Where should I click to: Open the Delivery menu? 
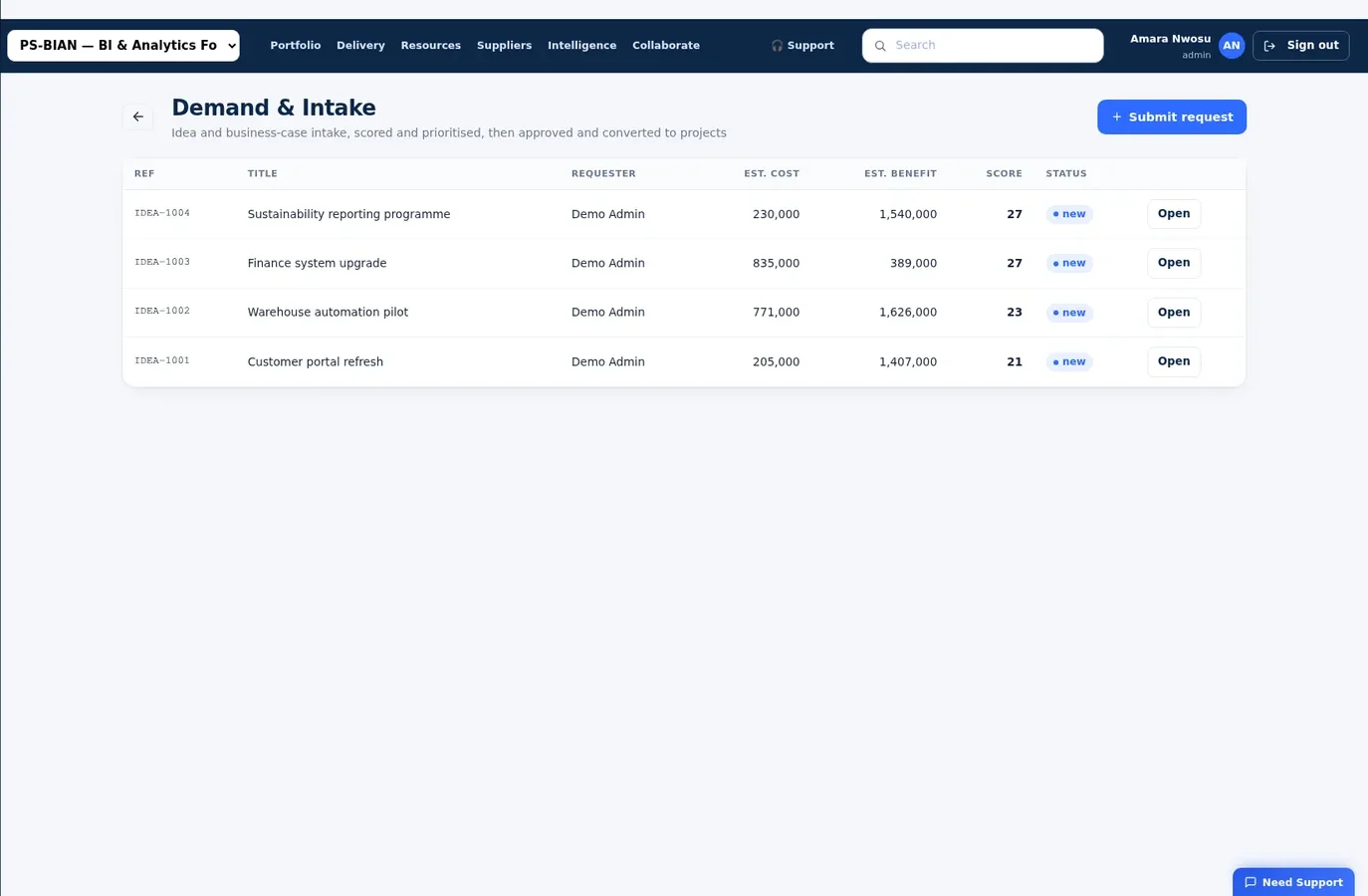pos(360,46)
